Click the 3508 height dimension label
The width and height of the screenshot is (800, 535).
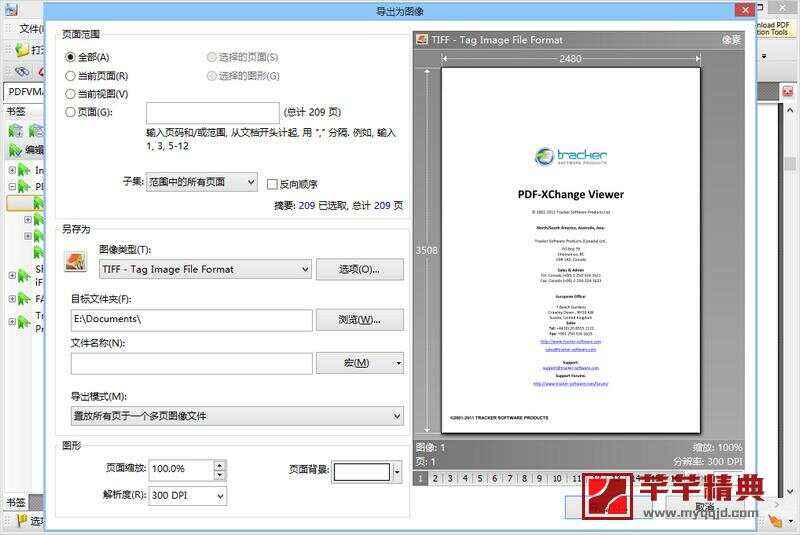coord(427,250)
